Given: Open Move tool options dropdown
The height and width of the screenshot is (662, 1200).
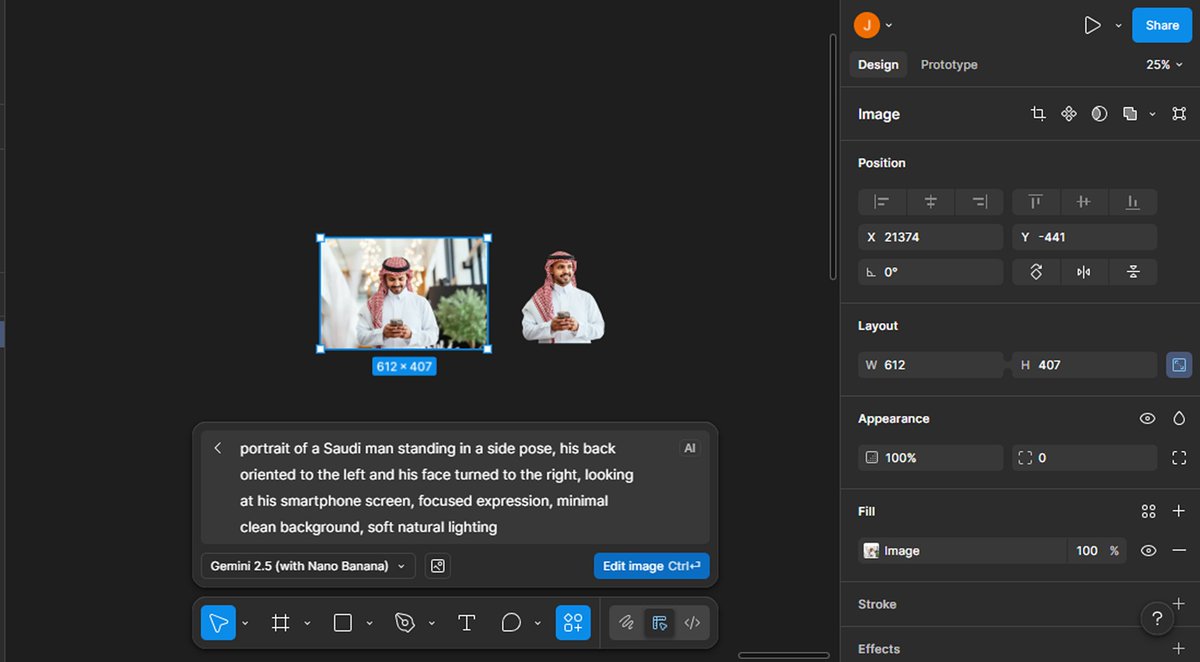Looking at the screenshot, I should (246, 623).
